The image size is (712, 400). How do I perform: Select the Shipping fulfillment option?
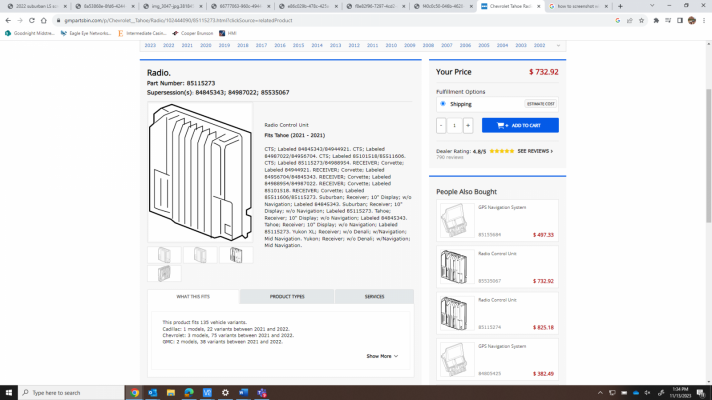(x=443, y=104)
